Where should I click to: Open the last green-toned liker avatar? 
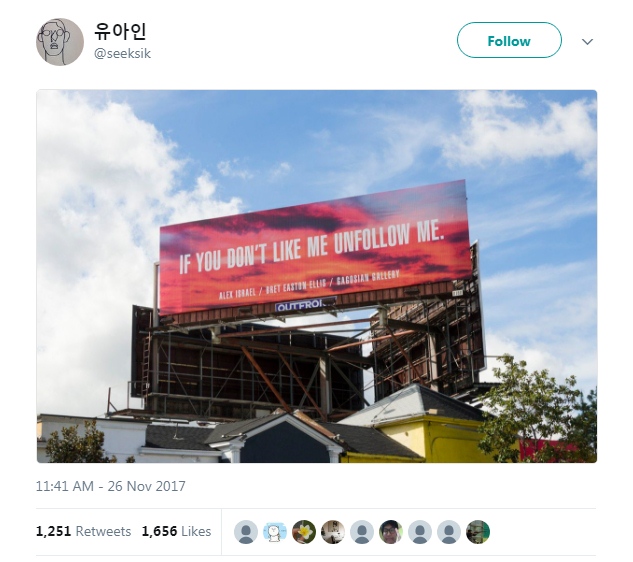(478, 532)
